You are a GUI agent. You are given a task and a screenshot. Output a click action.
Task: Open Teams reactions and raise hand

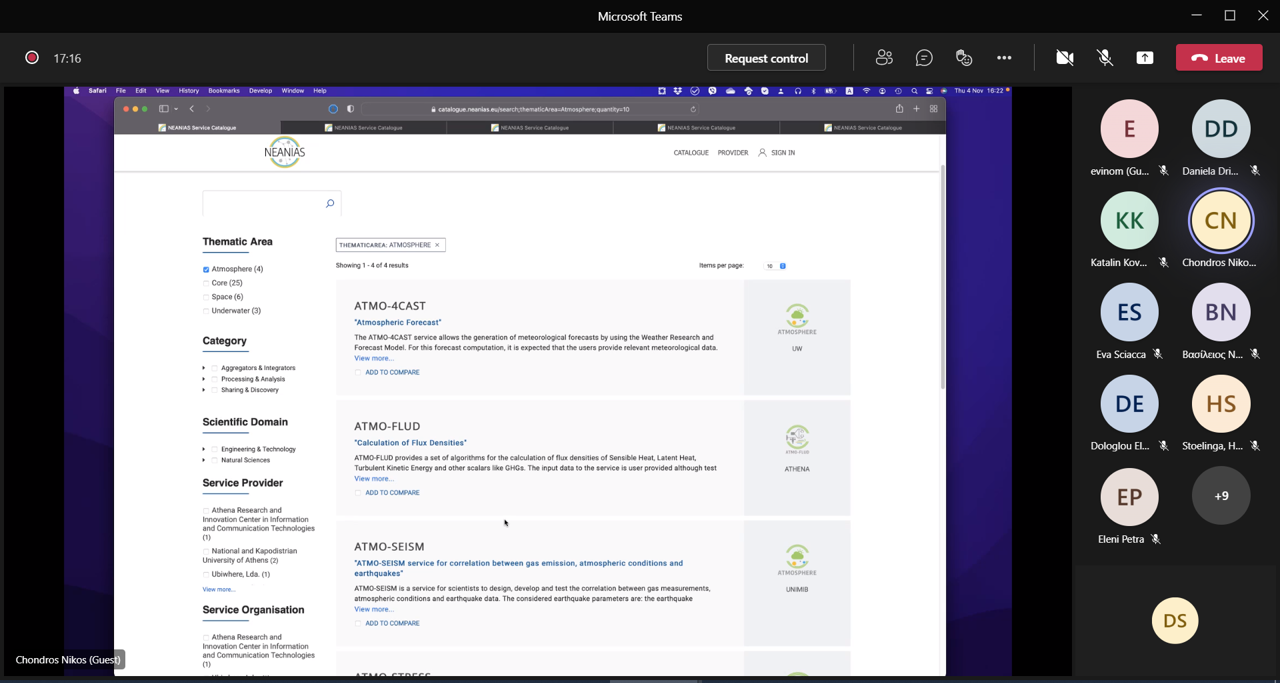point(964,58)
